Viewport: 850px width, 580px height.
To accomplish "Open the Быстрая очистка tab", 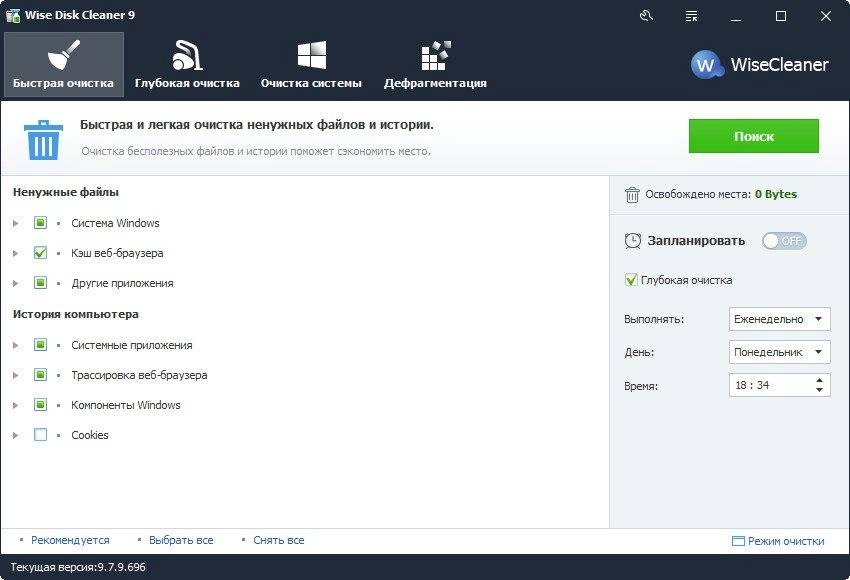I will tap(63, 65).
